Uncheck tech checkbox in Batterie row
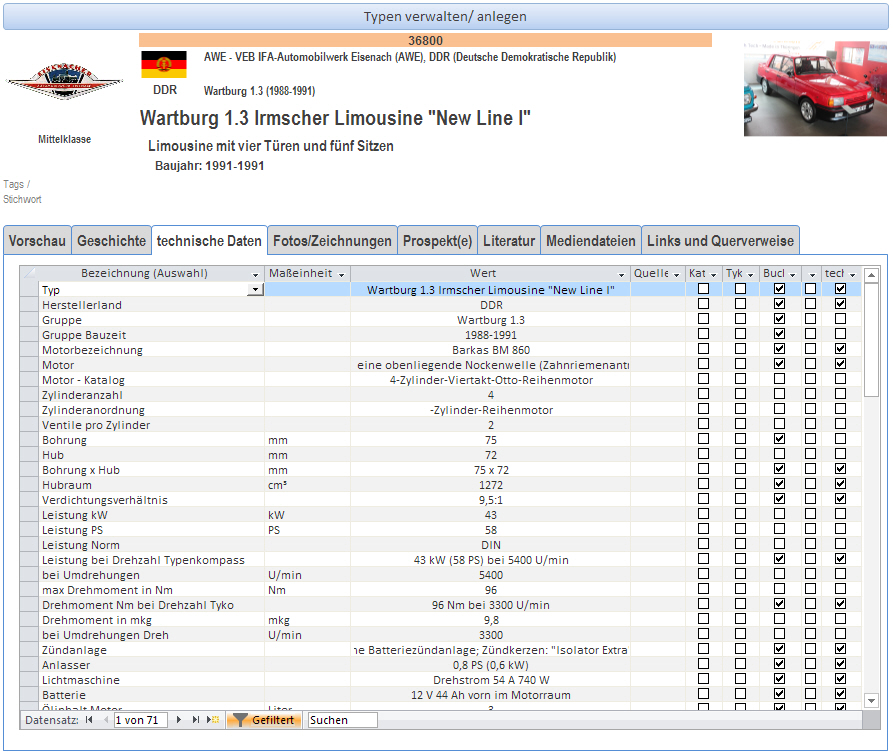 840,693
